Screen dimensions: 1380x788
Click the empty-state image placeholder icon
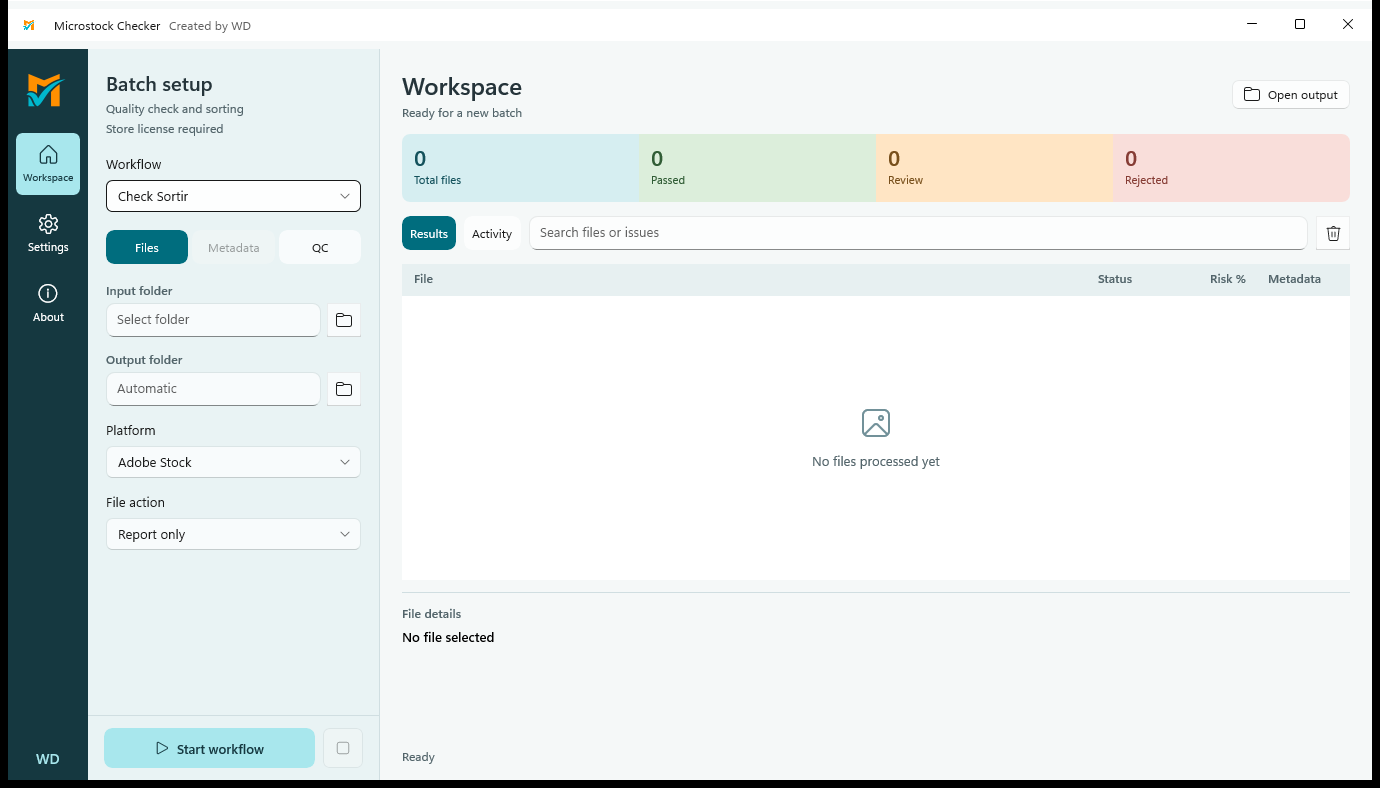tap(876, 423)
